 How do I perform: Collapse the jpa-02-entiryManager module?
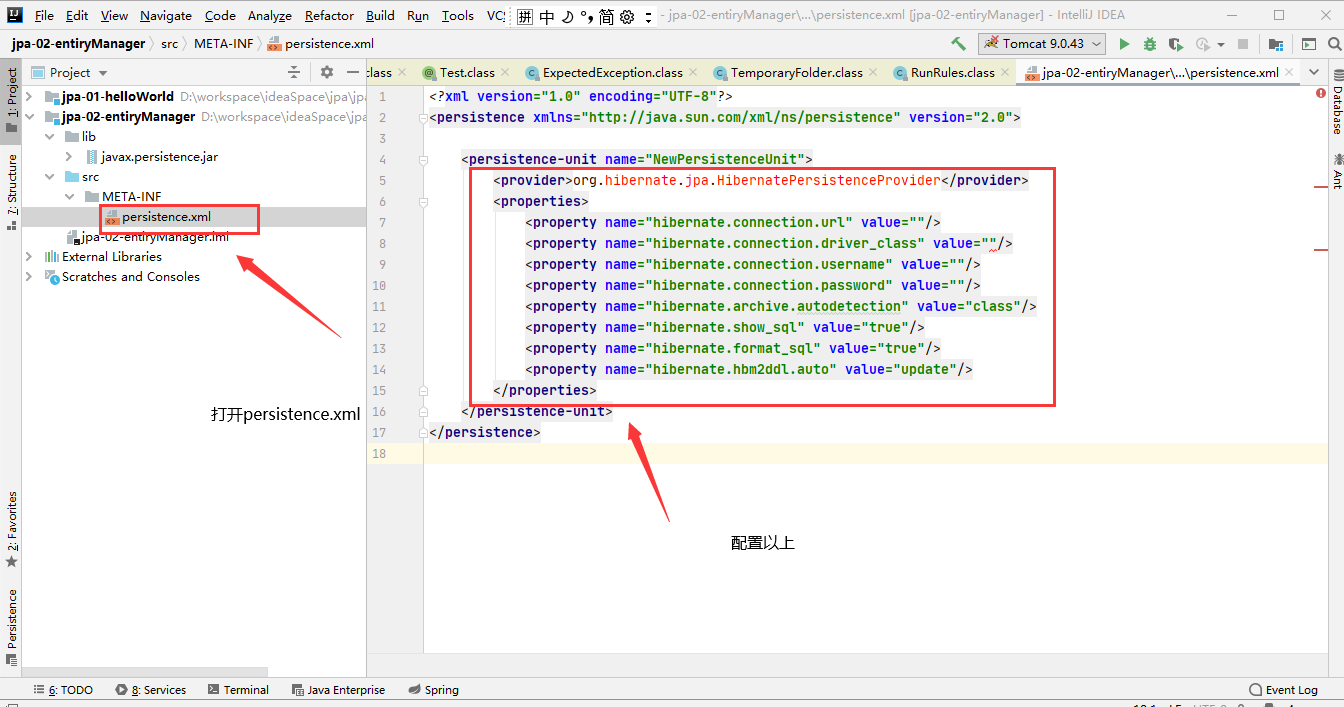point(29,117)
